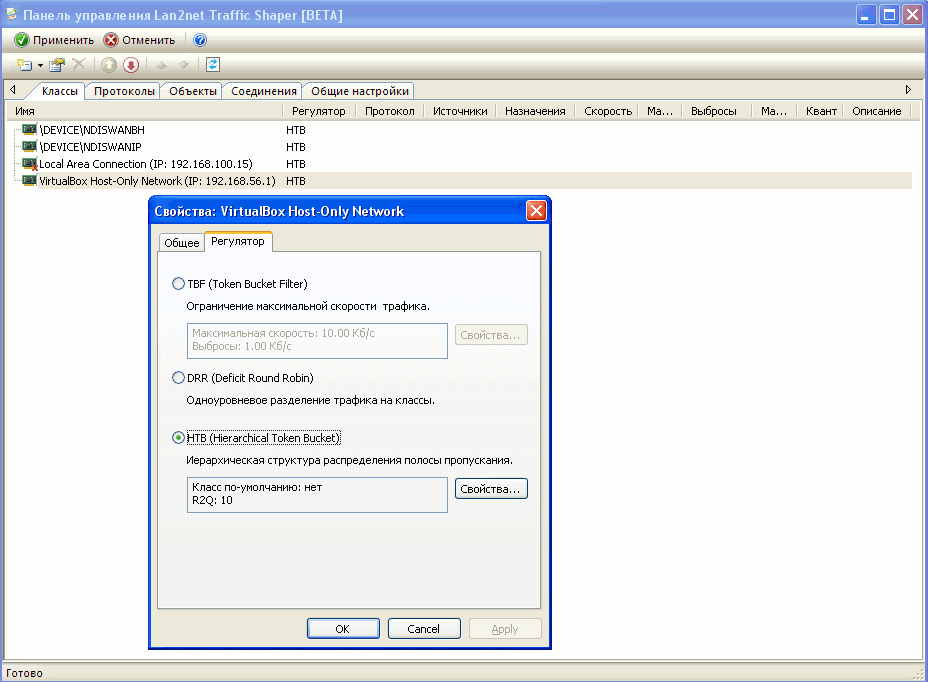Open properties icon in the toolbar
Viewport: 928px width, 682px height.
57,65
